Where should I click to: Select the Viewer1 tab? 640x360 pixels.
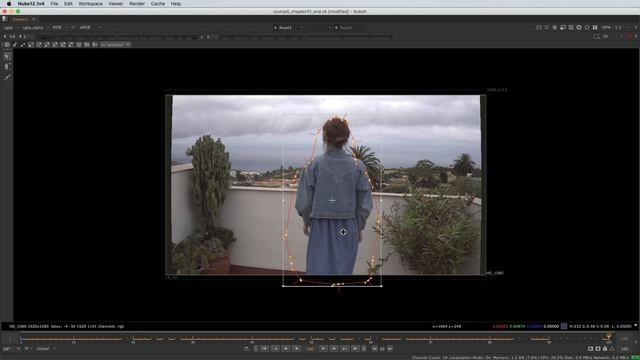coord(20,19)
